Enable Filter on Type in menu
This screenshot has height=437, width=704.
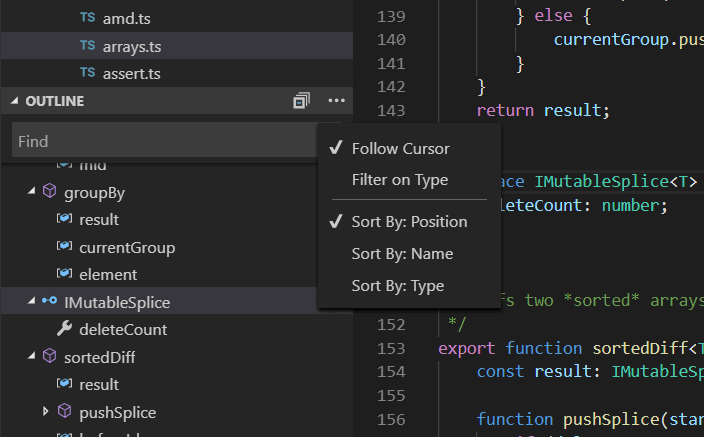399,180
